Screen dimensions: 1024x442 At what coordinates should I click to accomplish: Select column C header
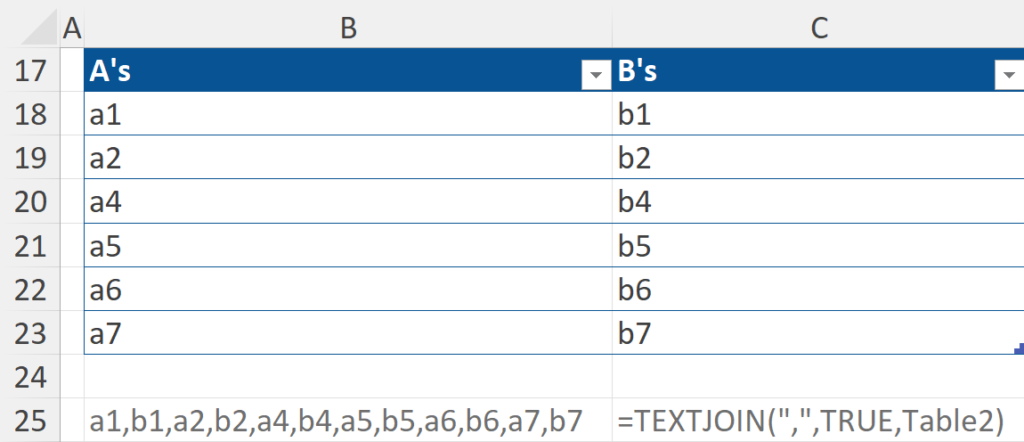pyautogui.click(x=818, y=28)
